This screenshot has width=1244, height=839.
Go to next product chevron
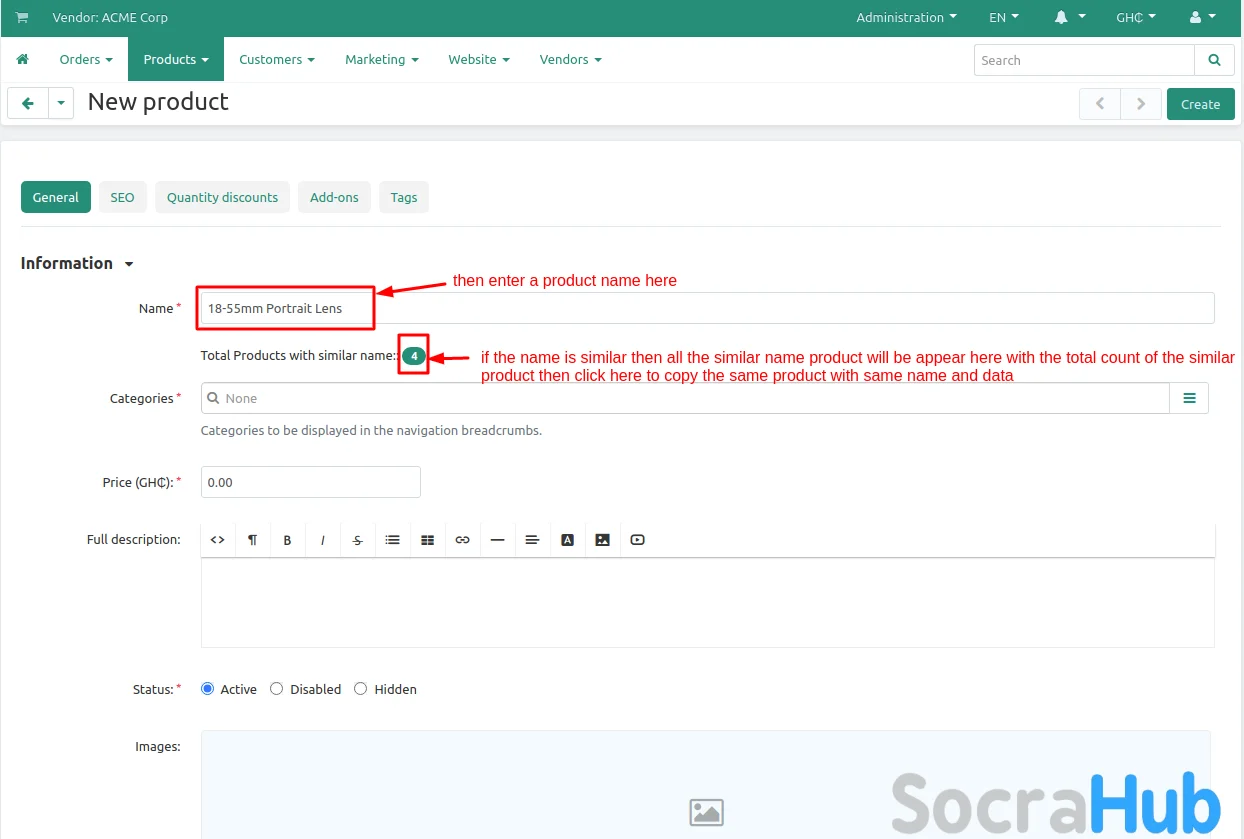1141,104
